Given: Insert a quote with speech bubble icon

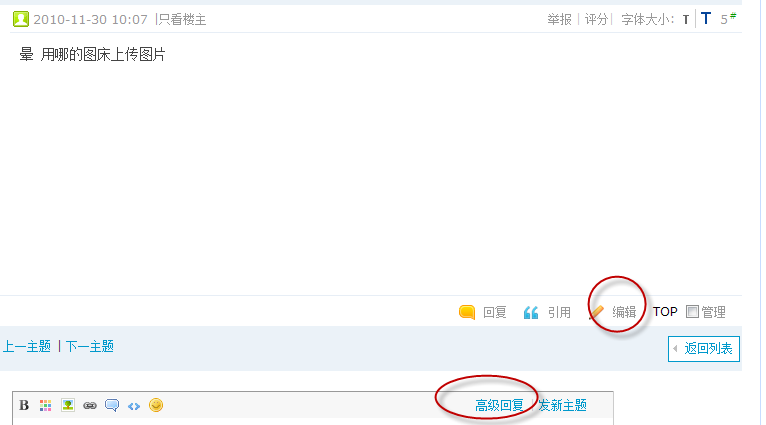Looking at the screenshot, I should (x=112, y=405).
